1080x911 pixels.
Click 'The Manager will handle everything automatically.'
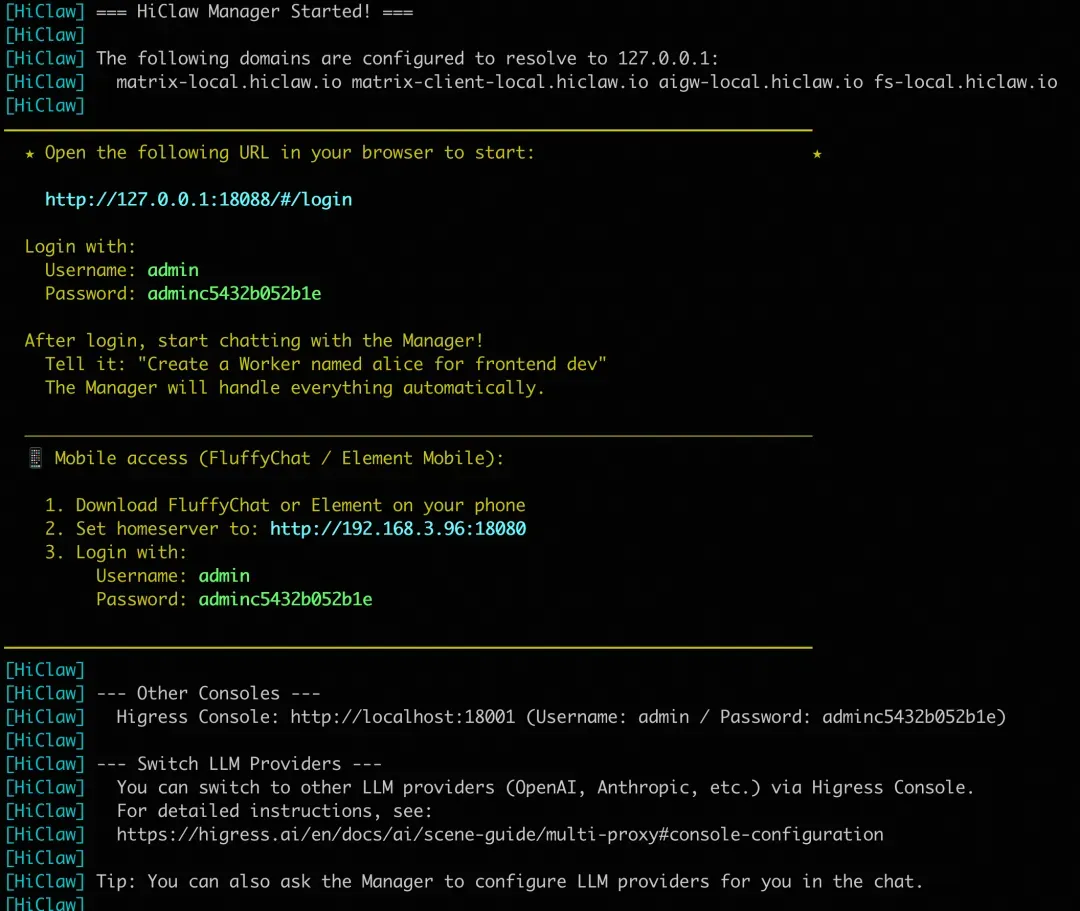pyautogui.click(x=295, y=388)
